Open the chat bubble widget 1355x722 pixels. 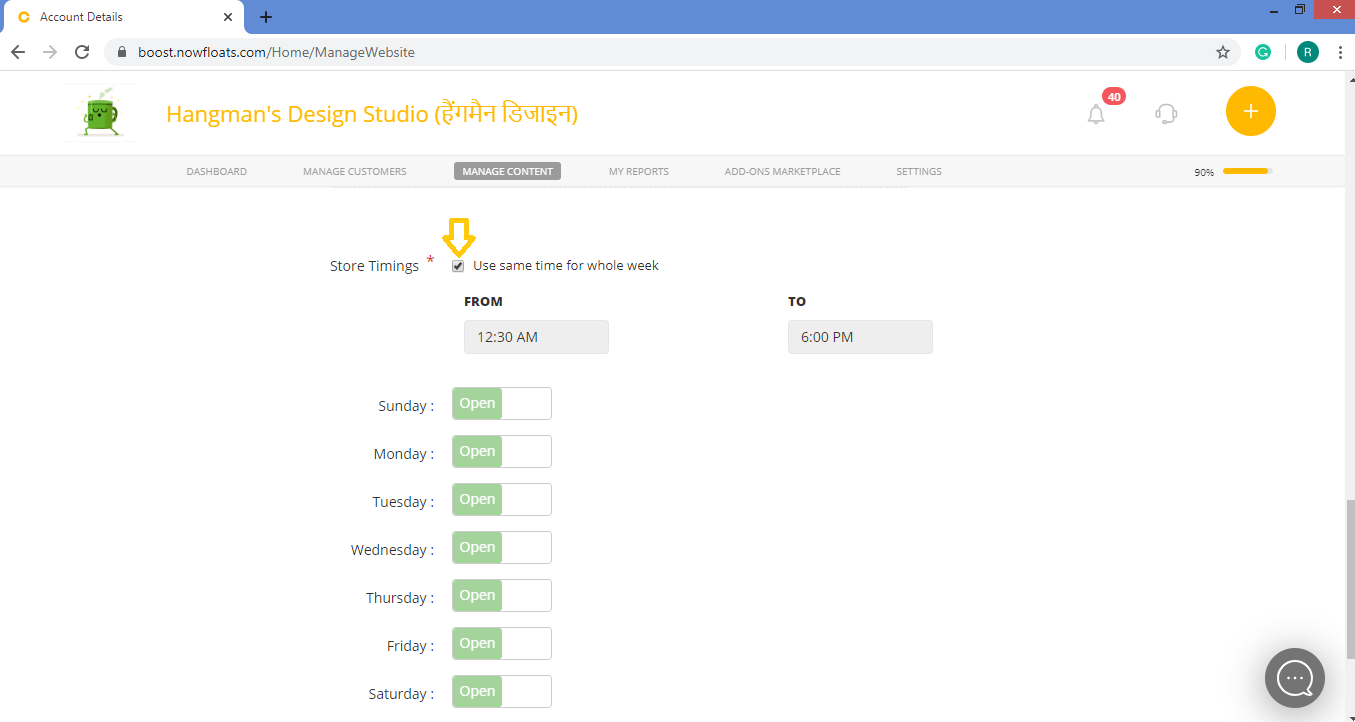pyautogui.click(x=1295, y=678)
